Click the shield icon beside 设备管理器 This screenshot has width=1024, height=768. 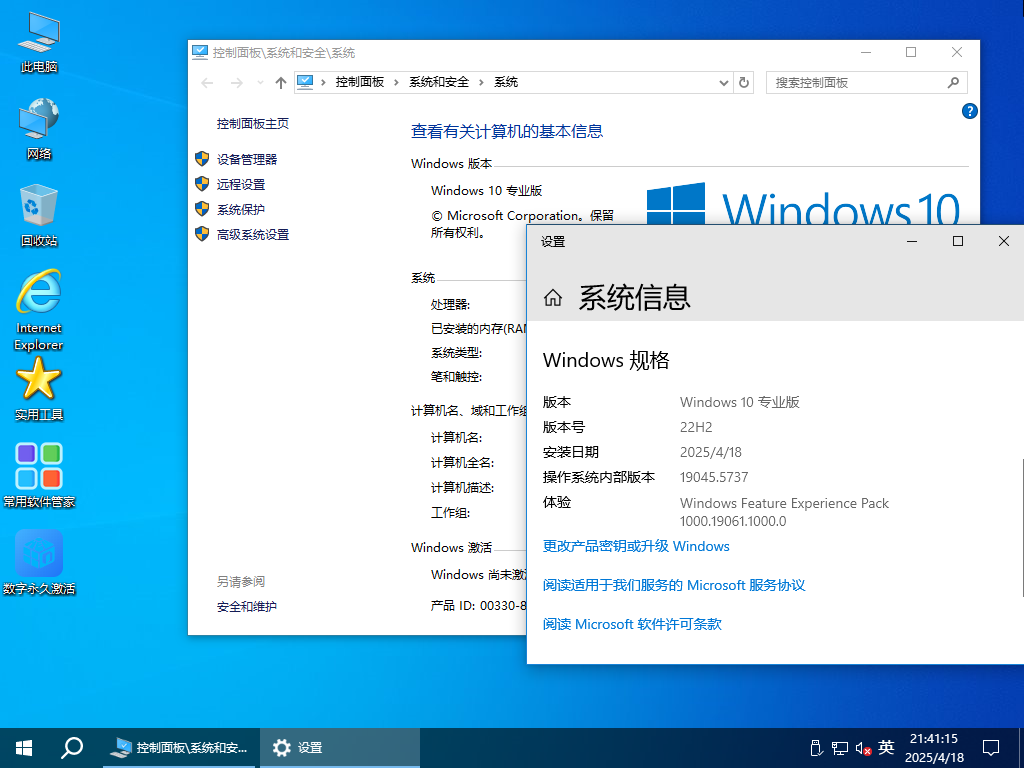tap(202, 159)
